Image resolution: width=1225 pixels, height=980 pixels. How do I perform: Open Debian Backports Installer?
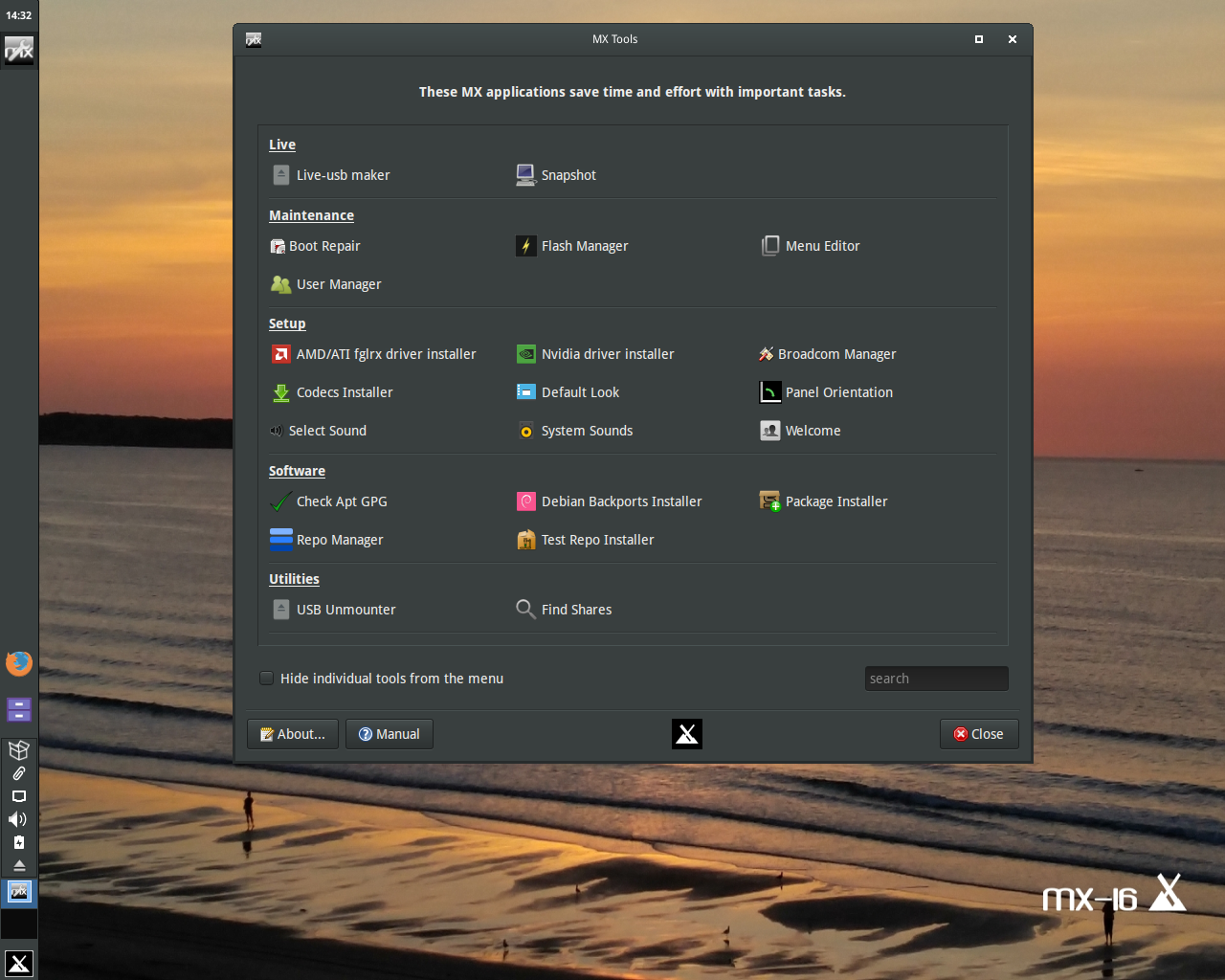(610, 501)
